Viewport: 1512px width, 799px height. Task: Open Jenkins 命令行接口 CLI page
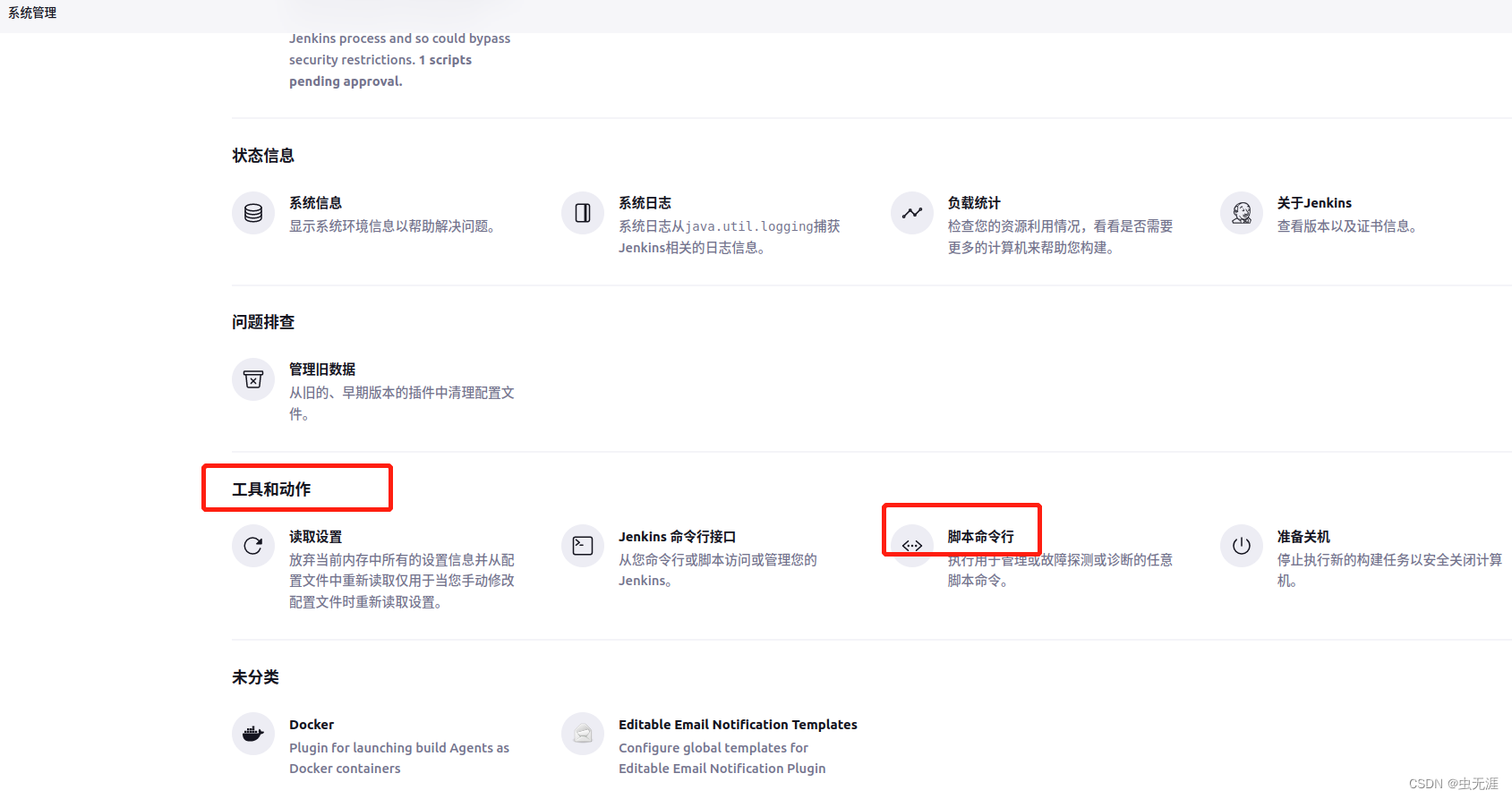click(677, 537)
